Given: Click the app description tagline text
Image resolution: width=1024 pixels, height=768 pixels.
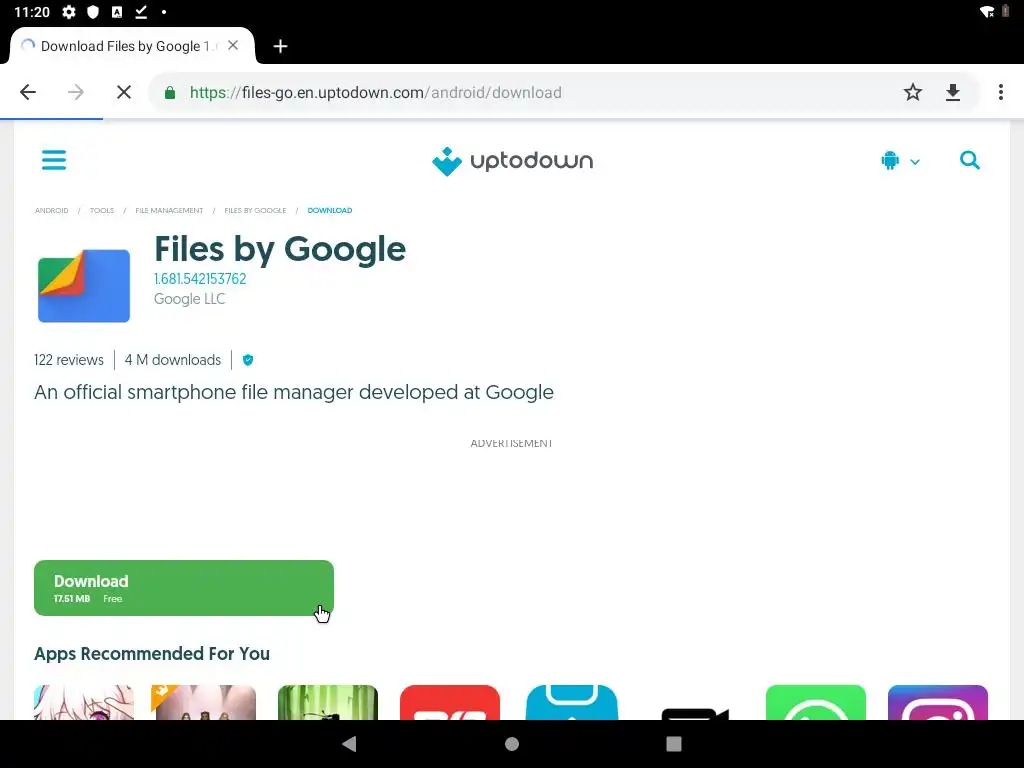Looking at the screenshot, I should click(294, 392).
